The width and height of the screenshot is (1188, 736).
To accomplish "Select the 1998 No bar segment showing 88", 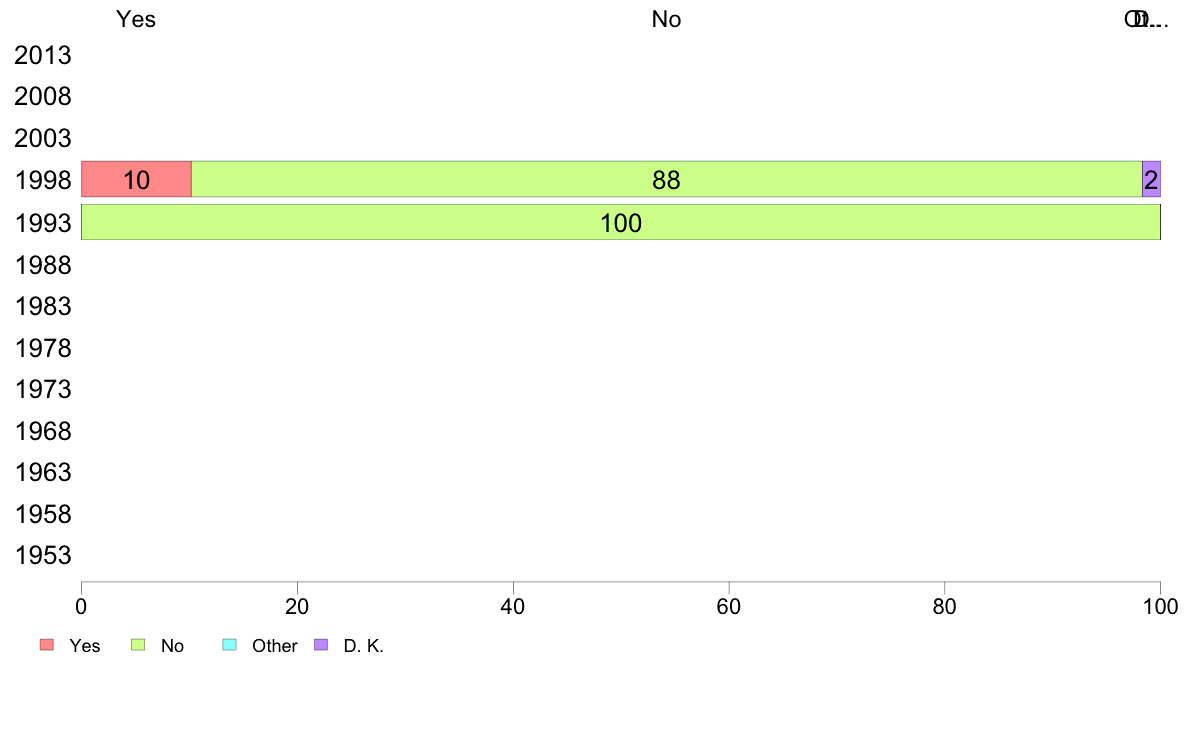I will click(x=667, y=180).
